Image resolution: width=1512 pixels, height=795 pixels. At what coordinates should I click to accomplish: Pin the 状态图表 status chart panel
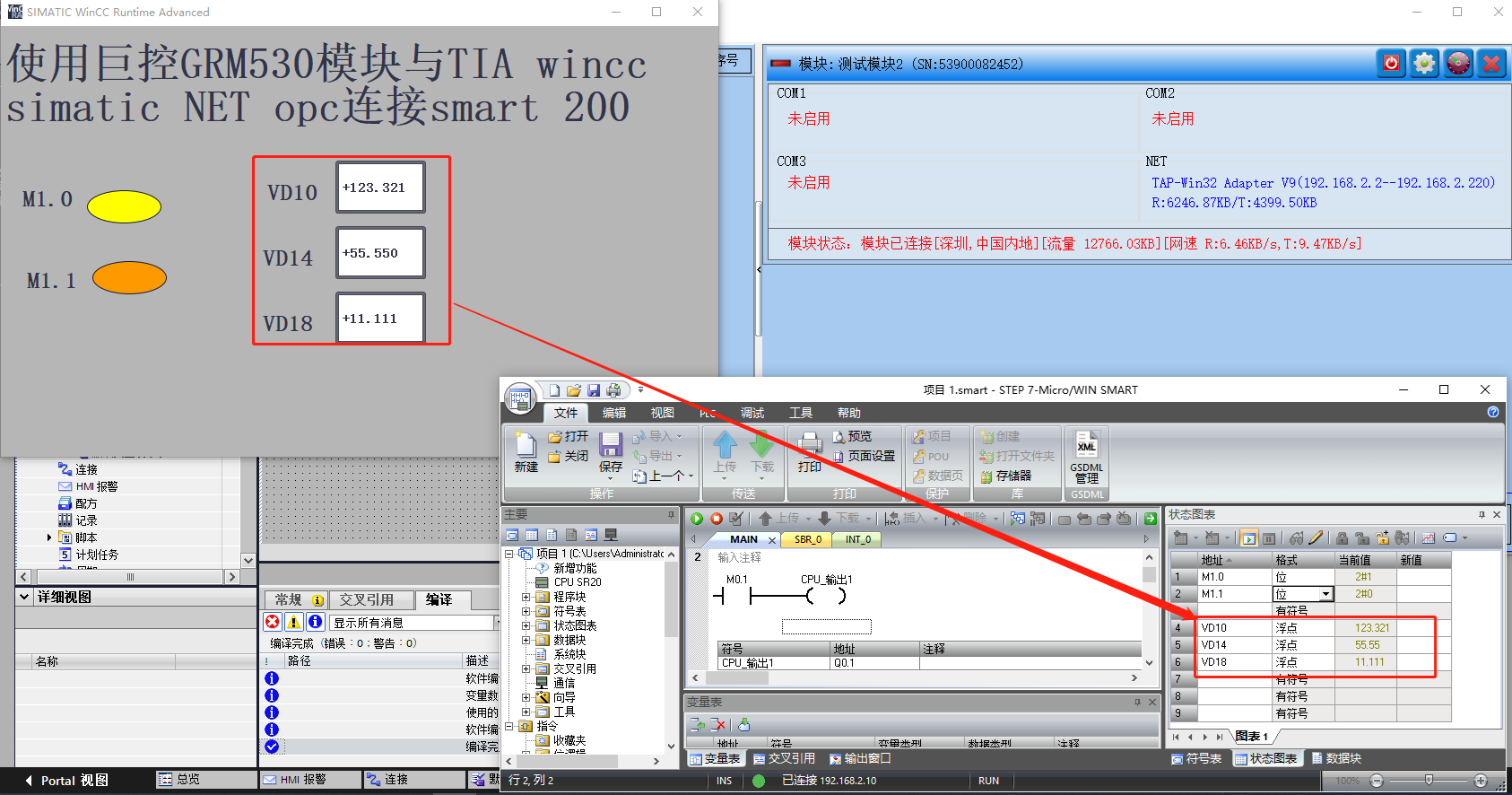click(1482, 514)
